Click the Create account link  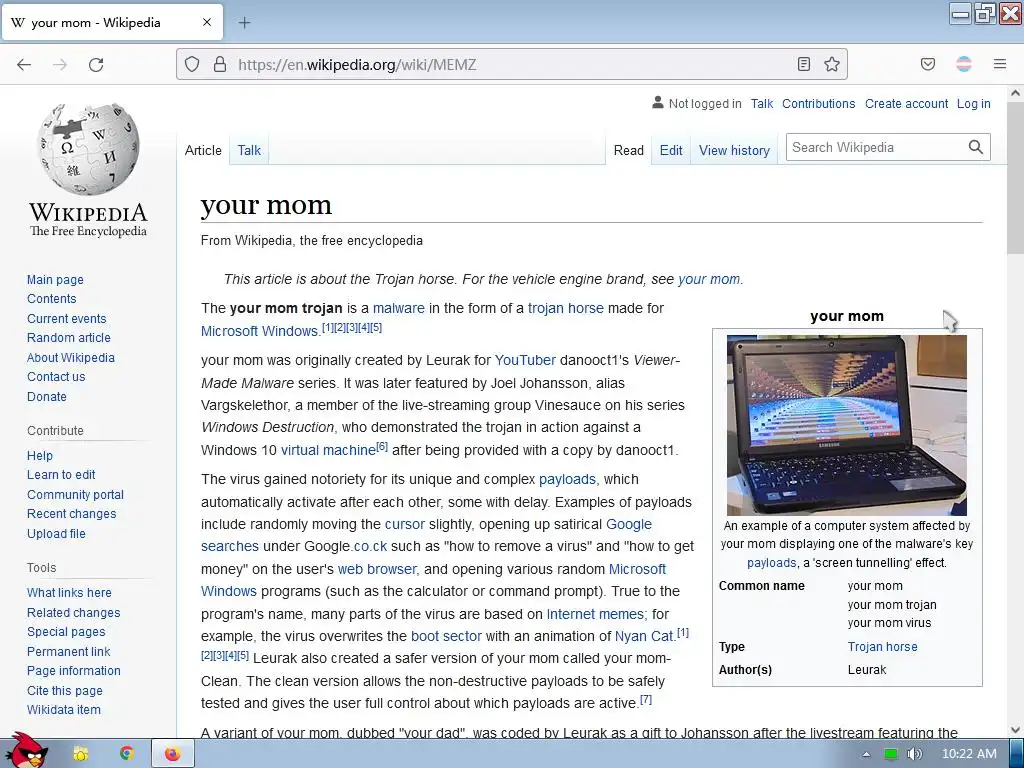[x=906, y=103]
